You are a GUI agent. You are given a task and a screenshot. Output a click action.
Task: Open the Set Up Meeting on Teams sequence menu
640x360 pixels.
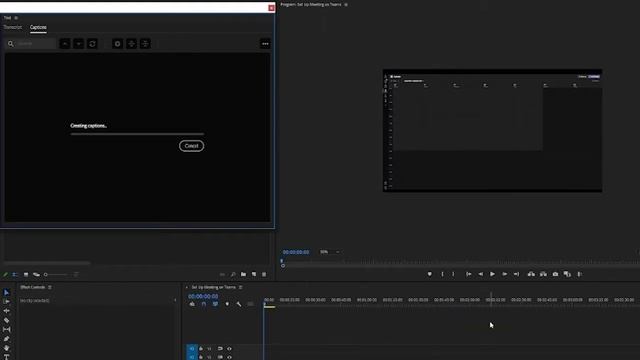point(241,287)
